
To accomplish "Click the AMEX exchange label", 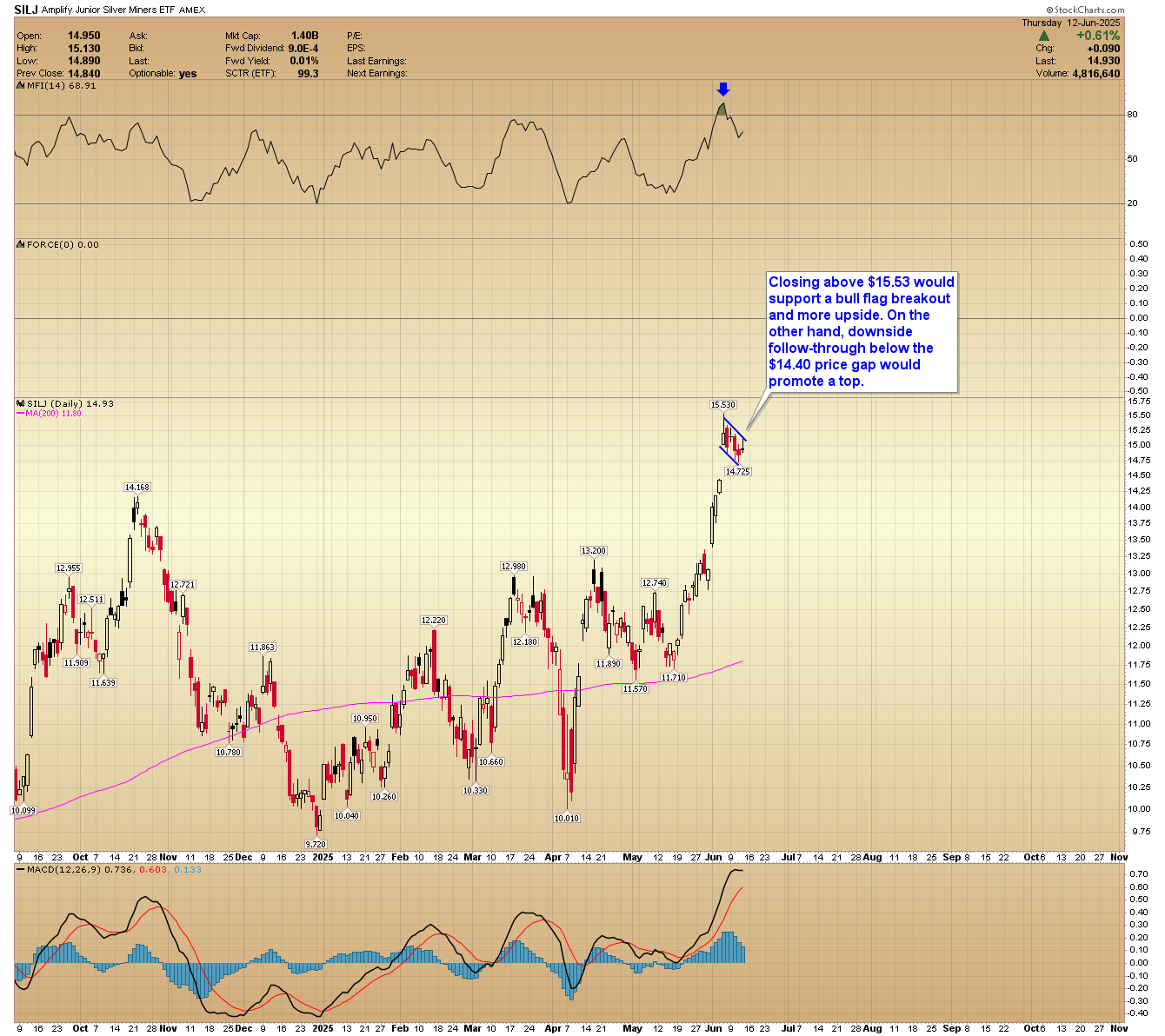I will point(192,10).
